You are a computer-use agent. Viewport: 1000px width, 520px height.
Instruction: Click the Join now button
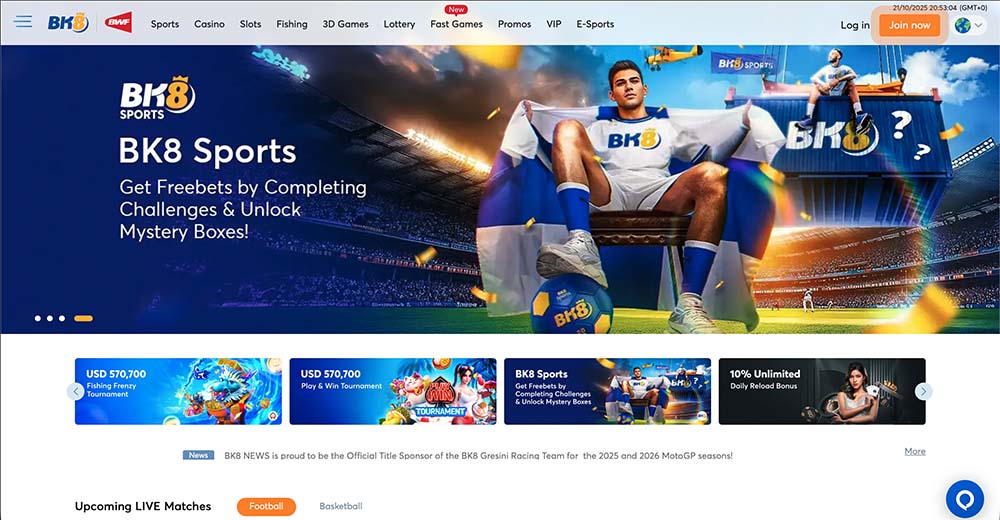909,26
